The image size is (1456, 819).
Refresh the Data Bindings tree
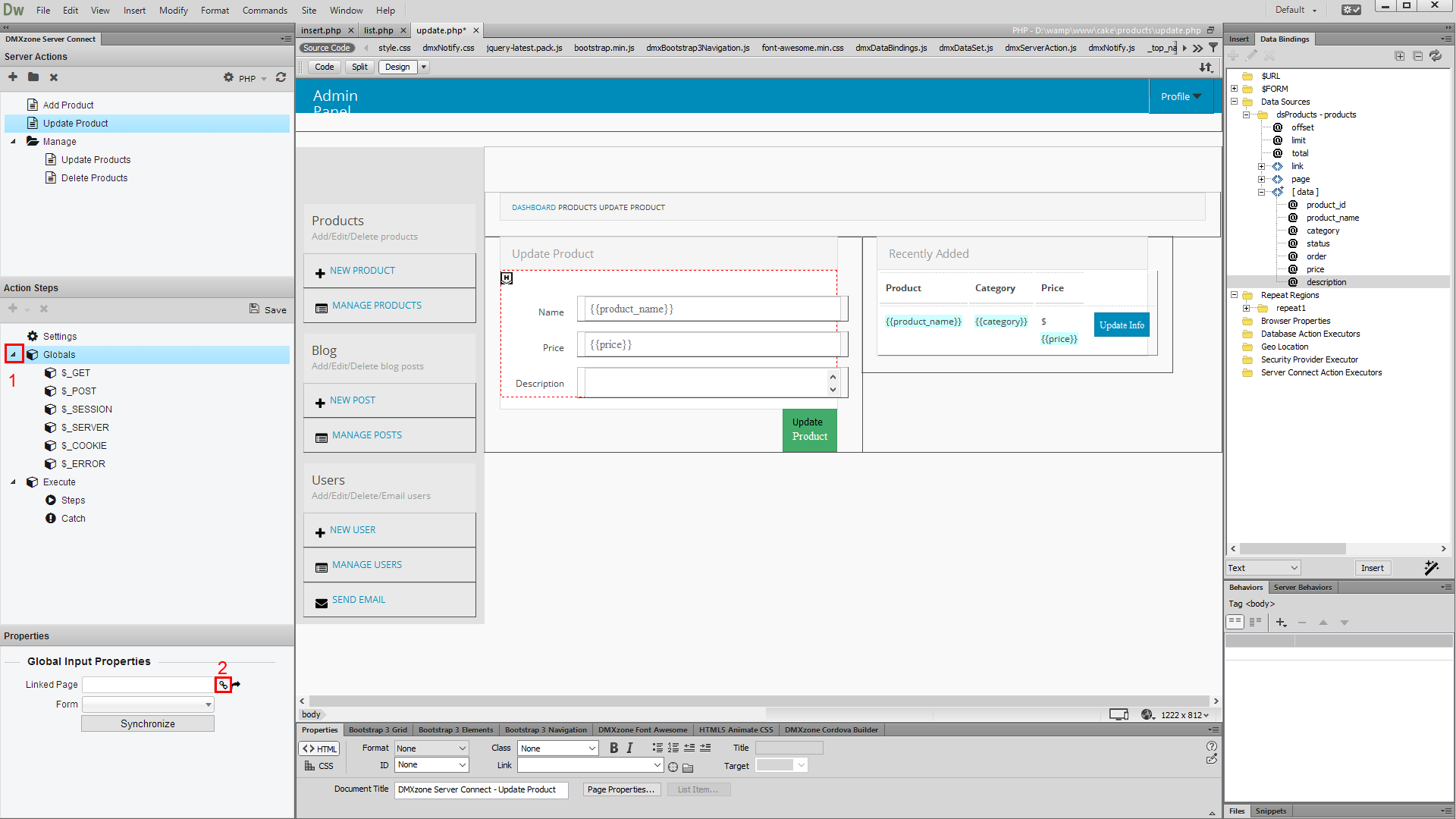1436,56
